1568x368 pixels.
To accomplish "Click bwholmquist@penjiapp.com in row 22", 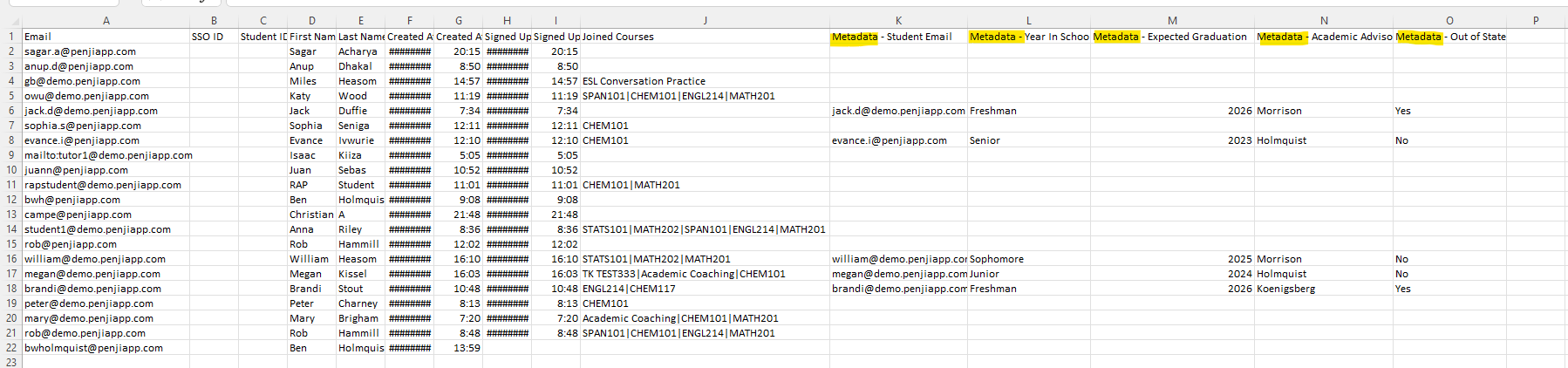I will [106, 348].
